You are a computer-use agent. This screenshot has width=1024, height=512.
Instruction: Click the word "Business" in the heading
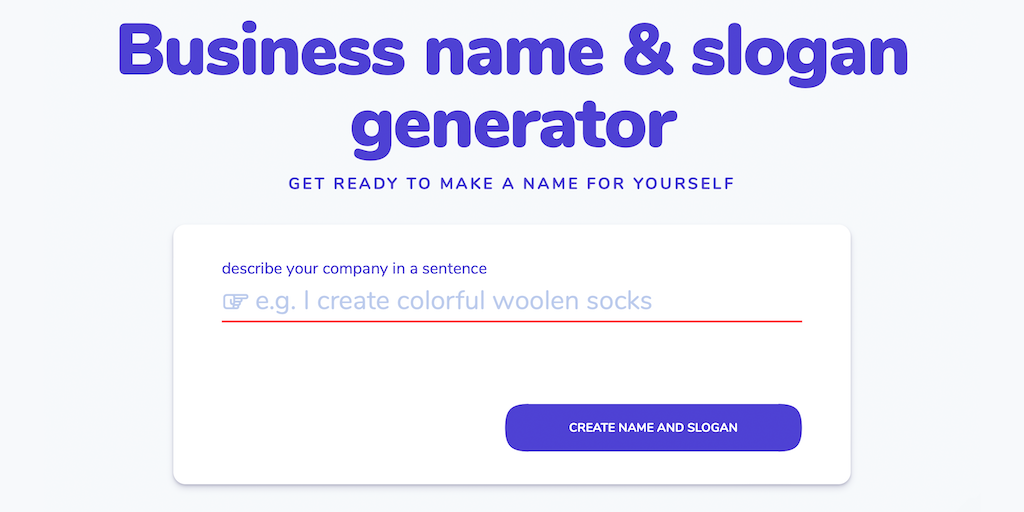pos(260,50)
